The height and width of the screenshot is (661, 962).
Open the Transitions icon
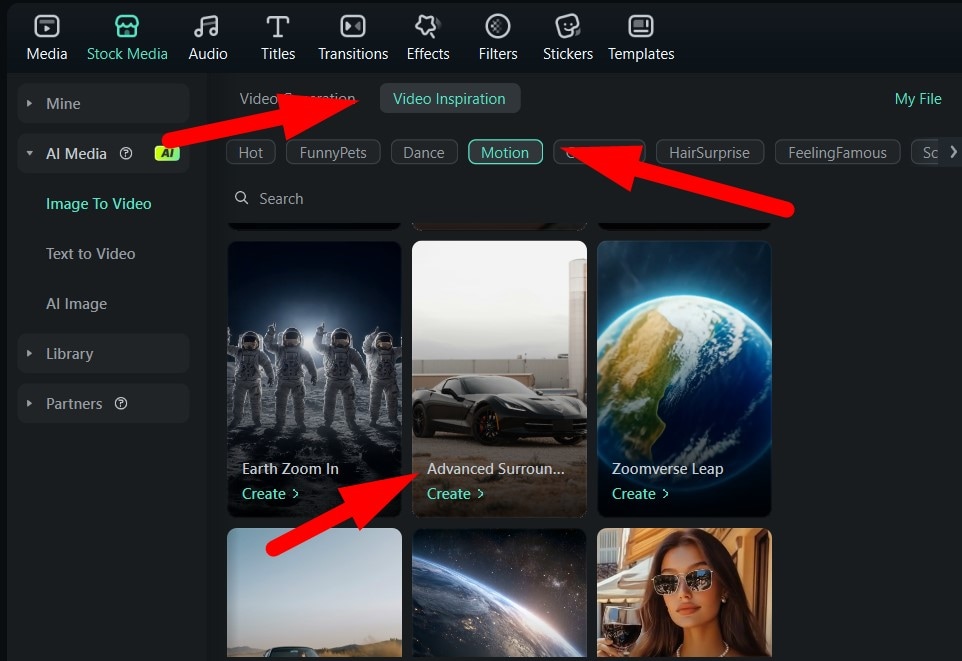coord(353,26)
